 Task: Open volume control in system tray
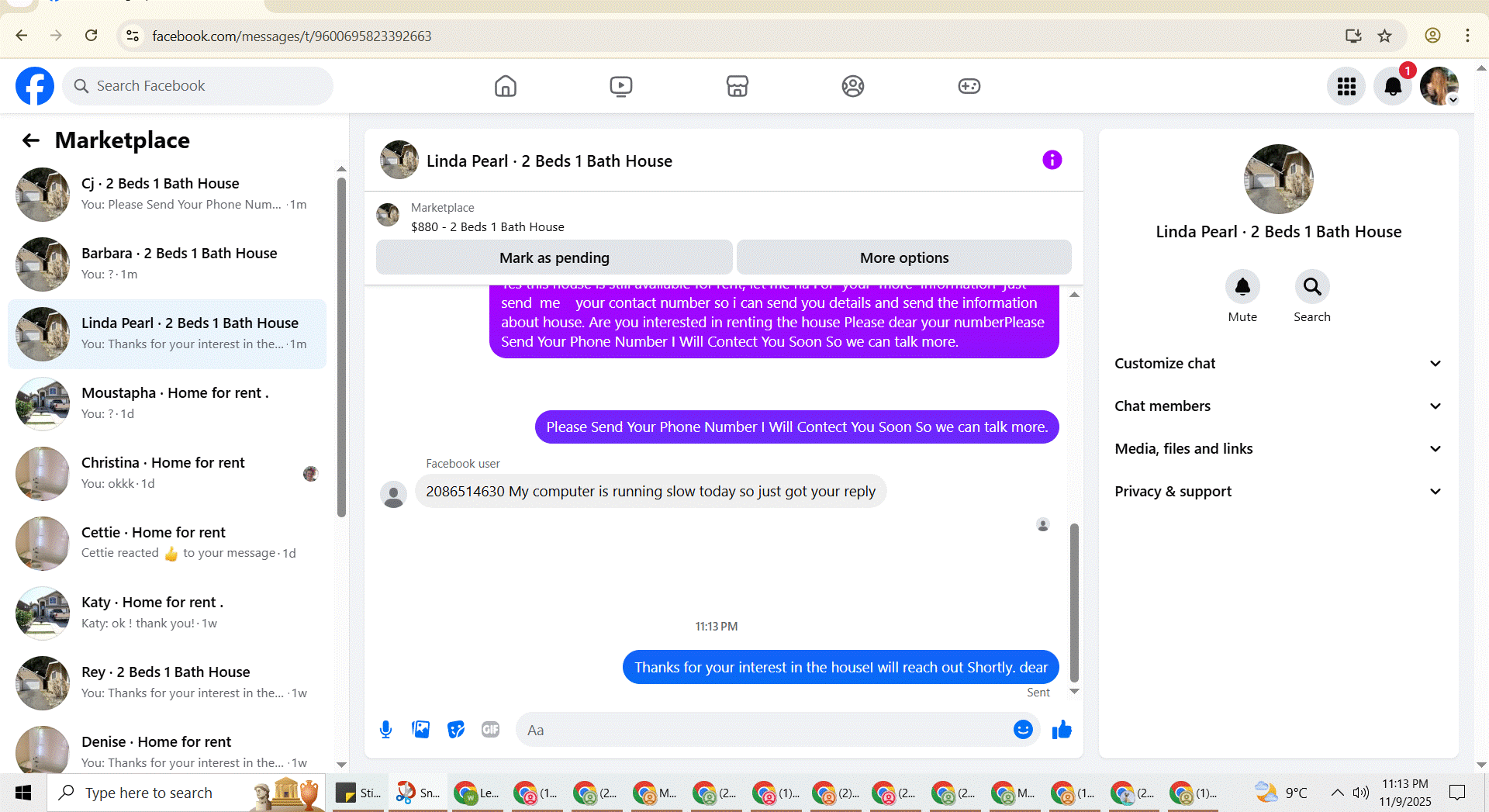click(1361, 793)
